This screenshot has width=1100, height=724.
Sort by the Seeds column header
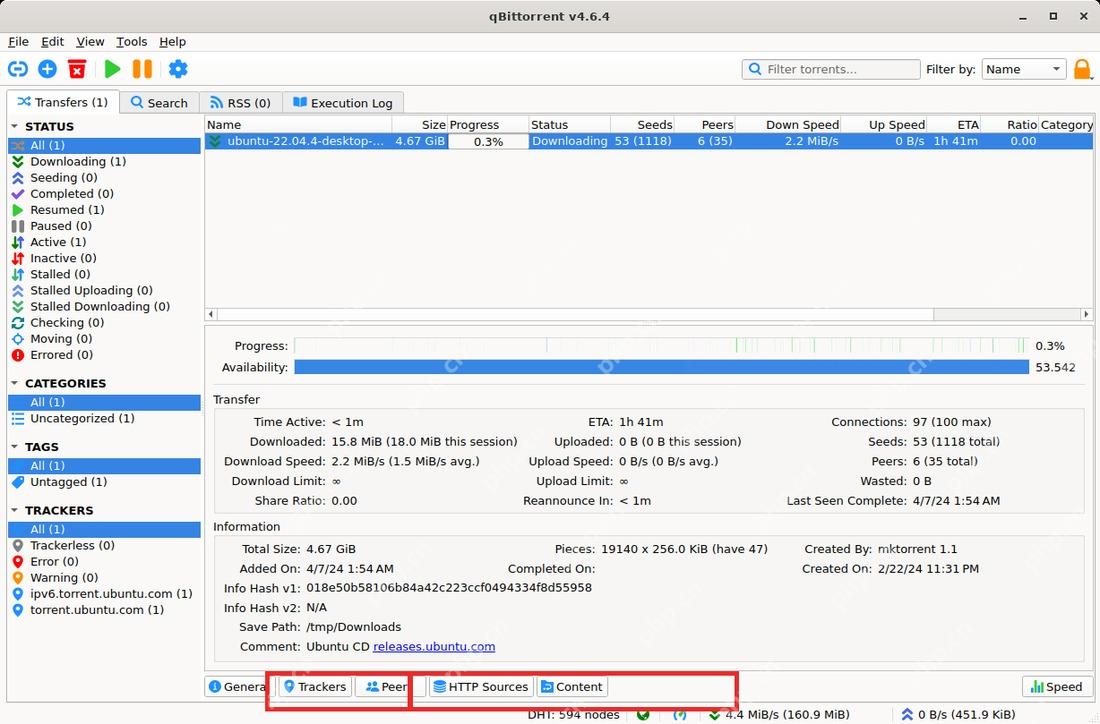coord(642,125)
